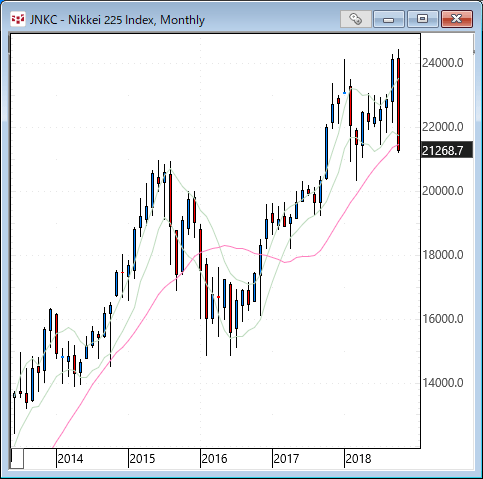Click the 24000.0 price axis label
The image size is (483, 479).
[x=443, y=63]
